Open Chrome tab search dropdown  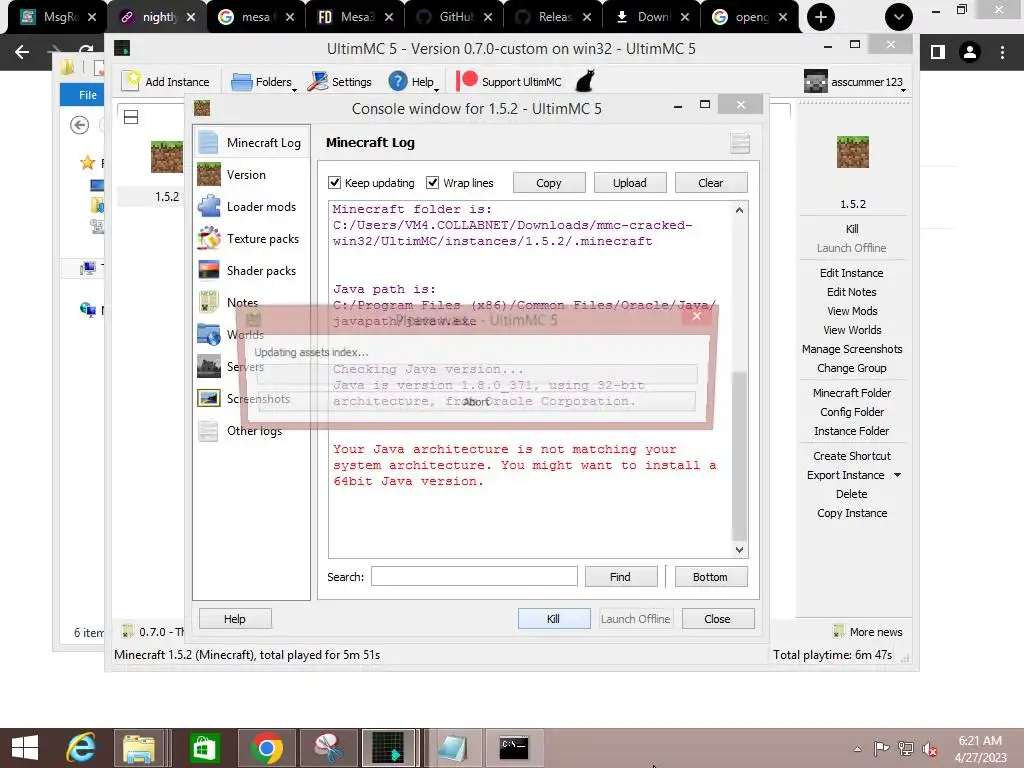pyautogui.click(x=899, y=17)
